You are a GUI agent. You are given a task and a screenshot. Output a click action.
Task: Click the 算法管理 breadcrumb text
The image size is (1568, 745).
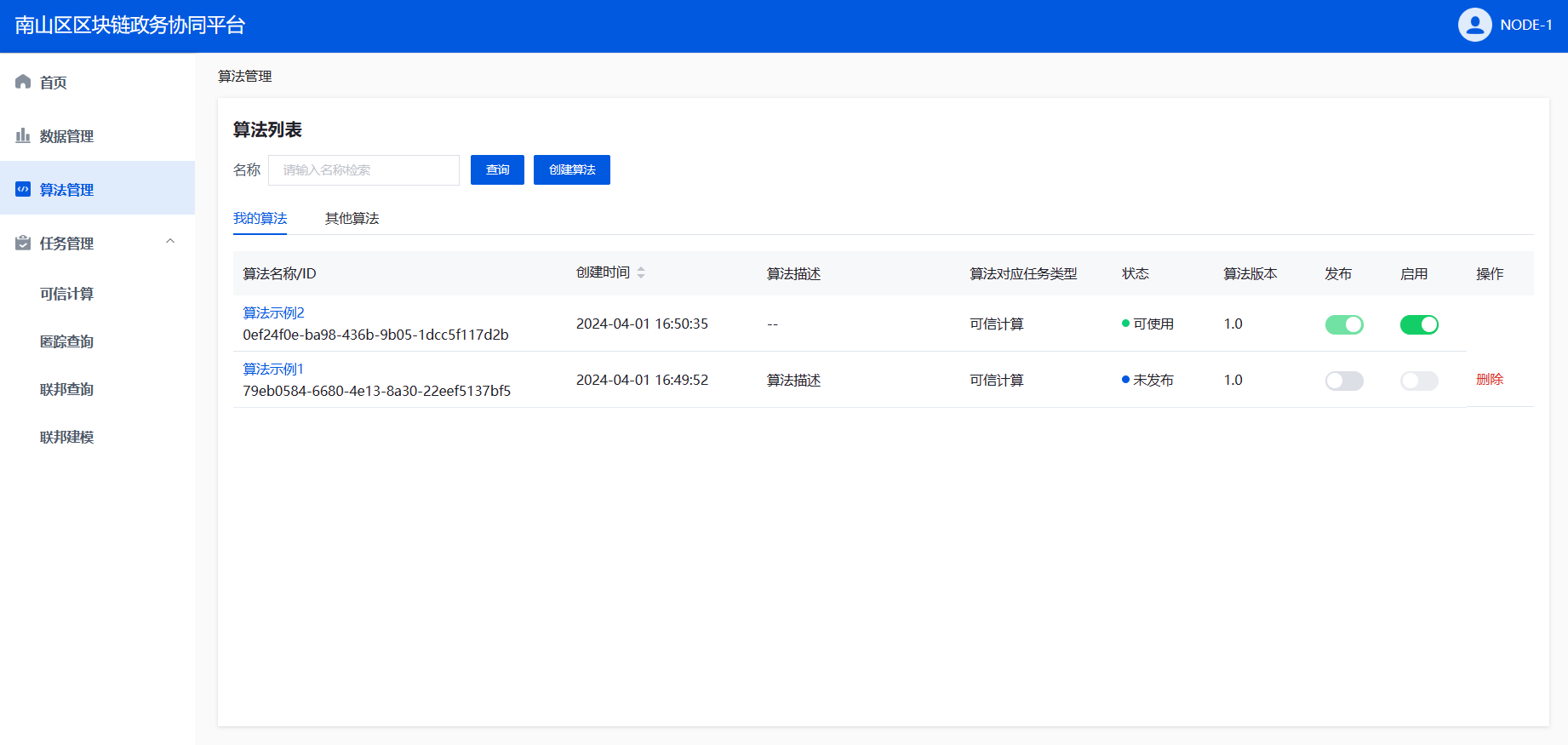pos(245,77)
